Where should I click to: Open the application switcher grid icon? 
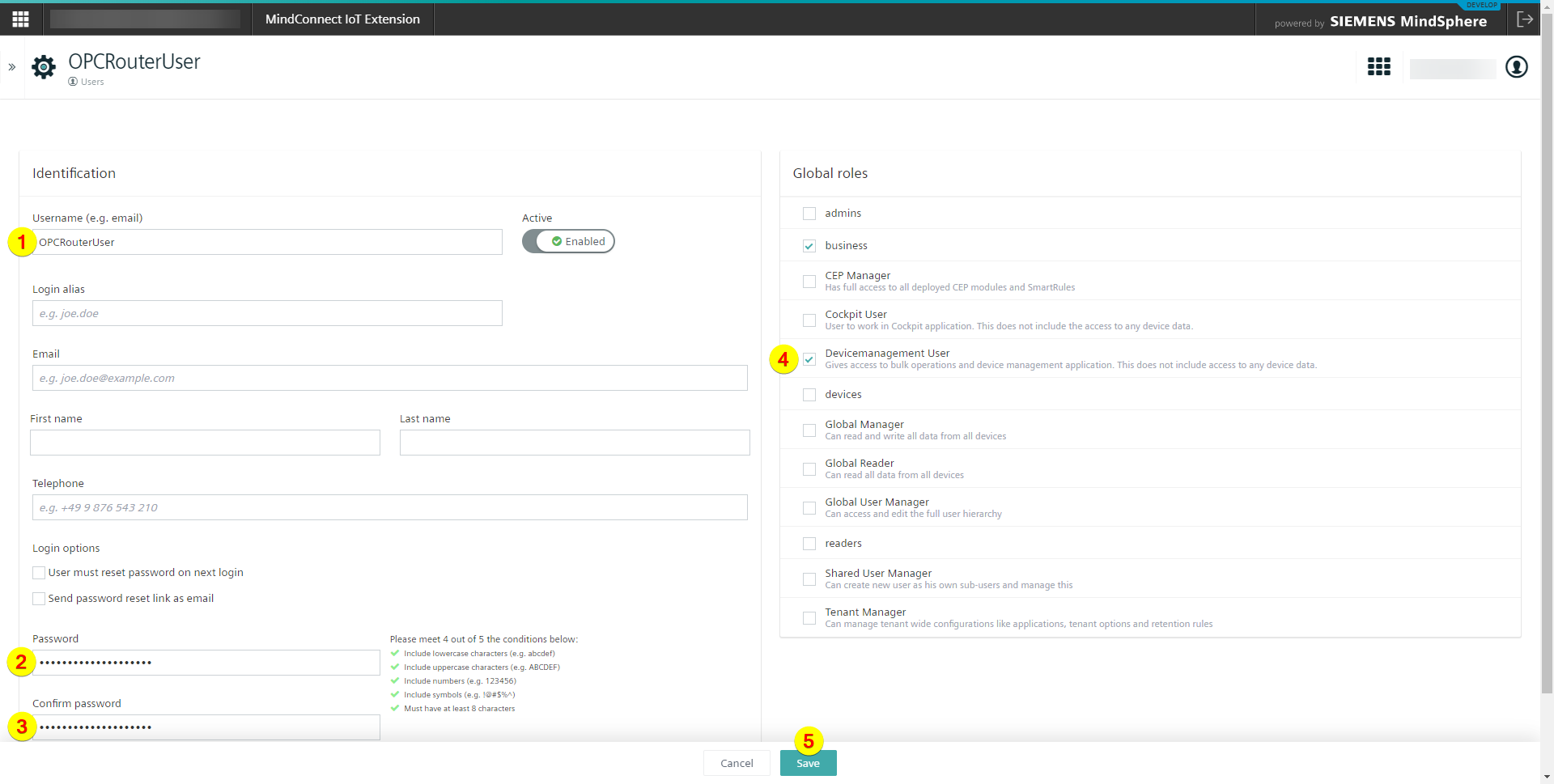pos(1378,67)
